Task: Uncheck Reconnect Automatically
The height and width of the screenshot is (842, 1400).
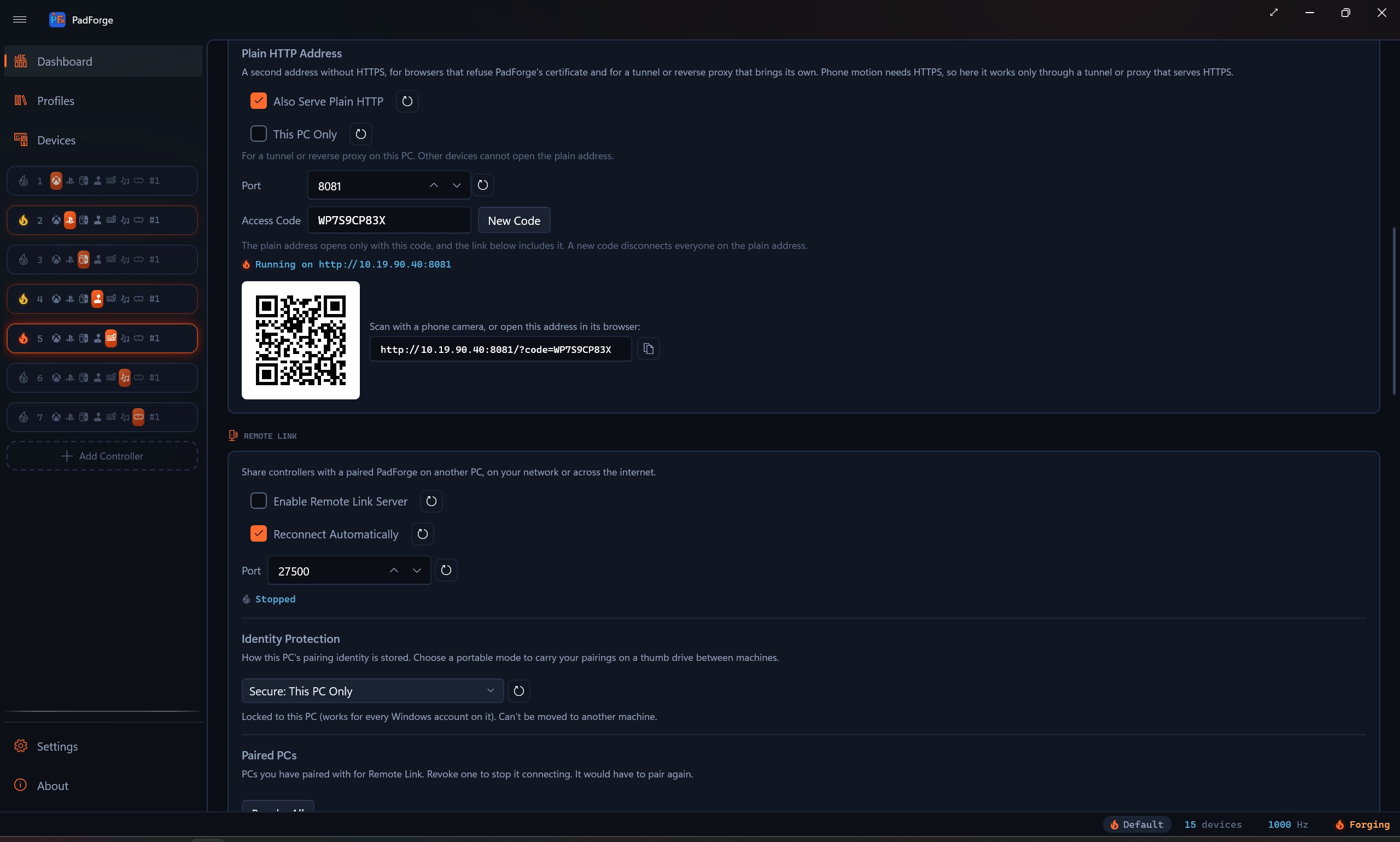Action: [x=259, y=534]
